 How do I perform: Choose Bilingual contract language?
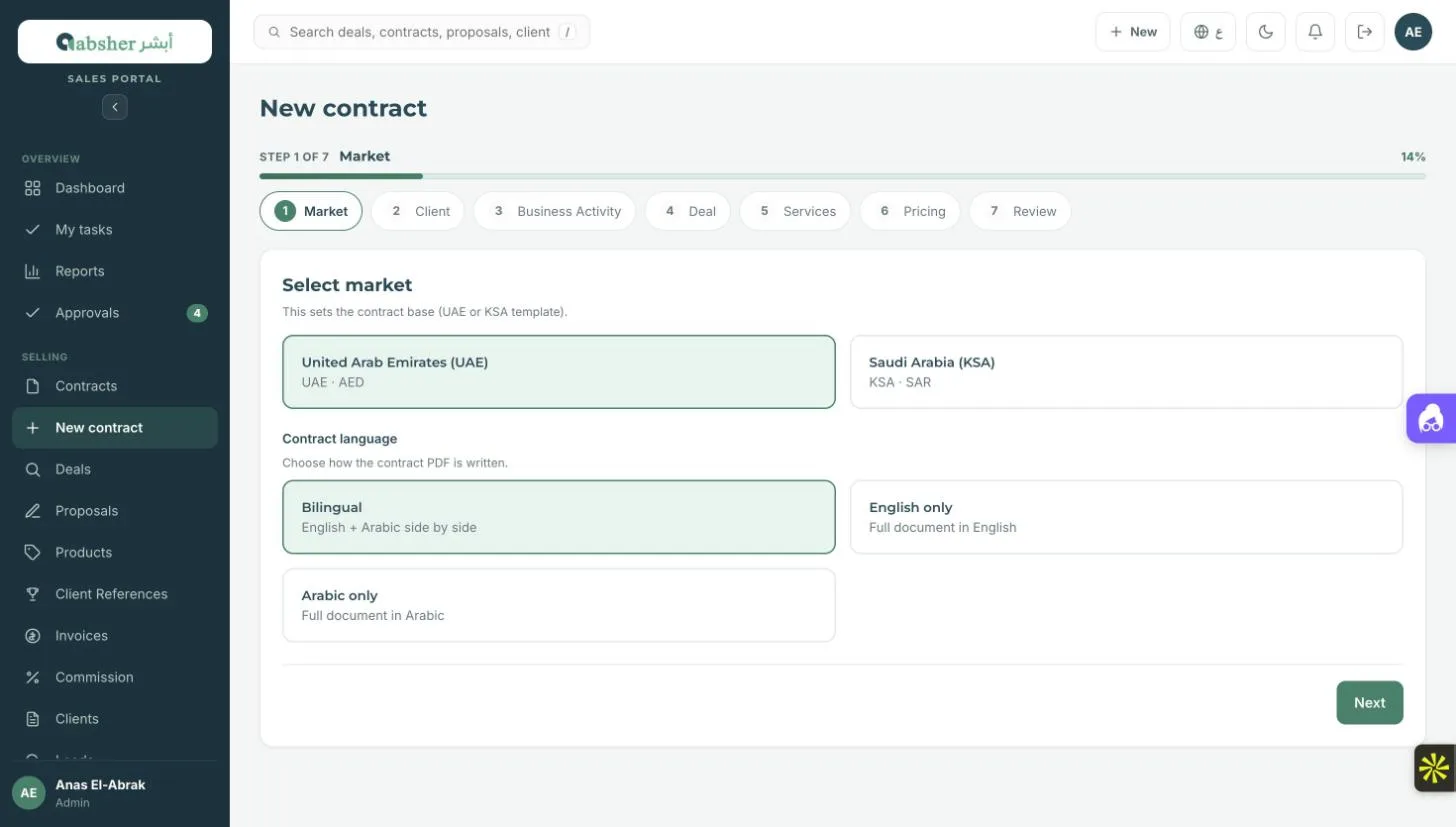[x=559, y=517]
